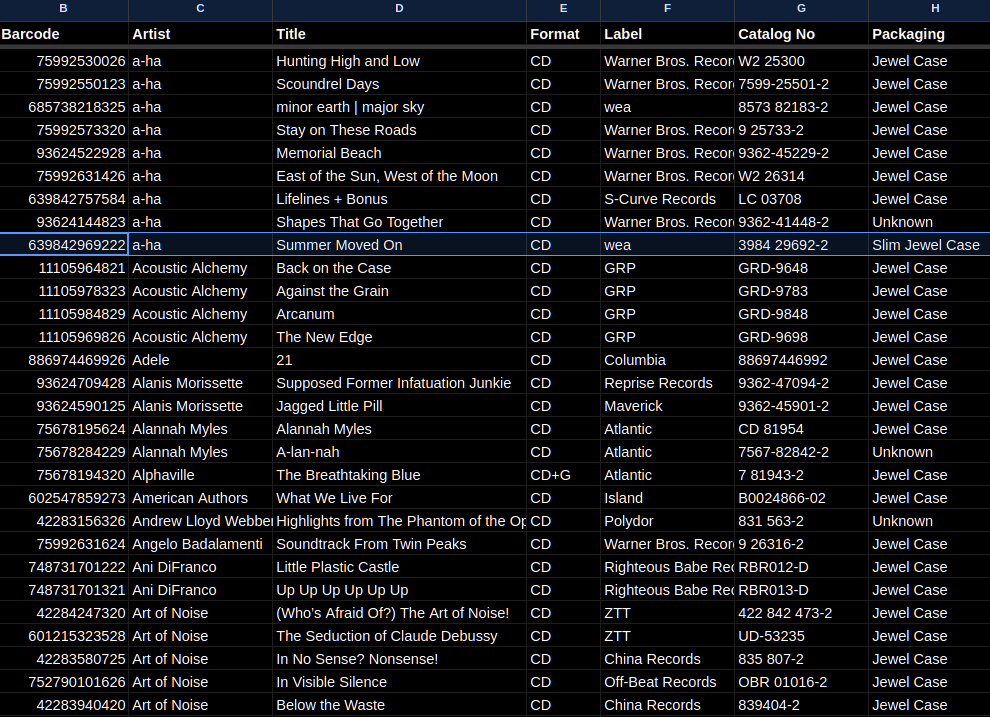
Task: Select 'A-lan-nah' title cell
Action: pos(399,453)
